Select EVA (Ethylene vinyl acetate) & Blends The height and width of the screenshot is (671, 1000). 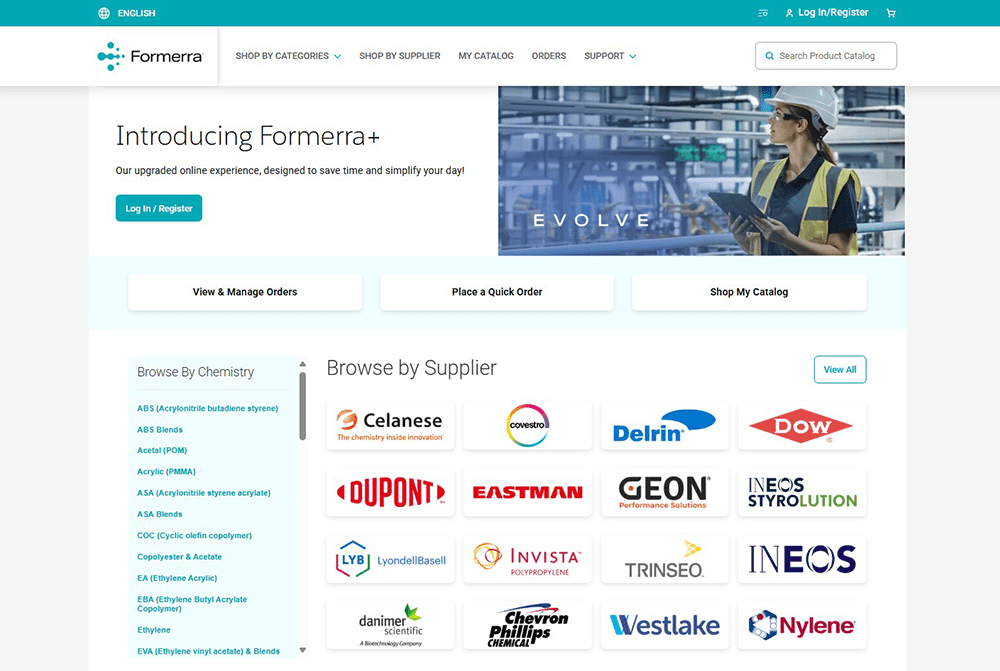coord(208,651)
